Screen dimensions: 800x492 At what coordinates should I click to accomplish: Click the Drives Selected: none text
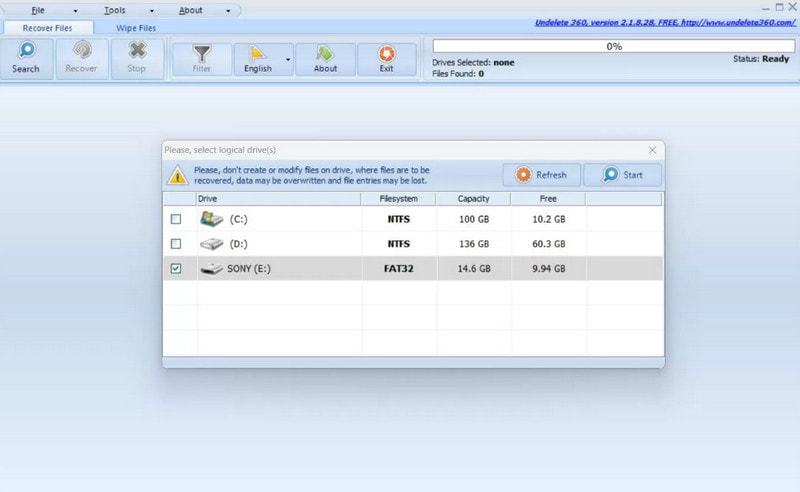(473, 63)
